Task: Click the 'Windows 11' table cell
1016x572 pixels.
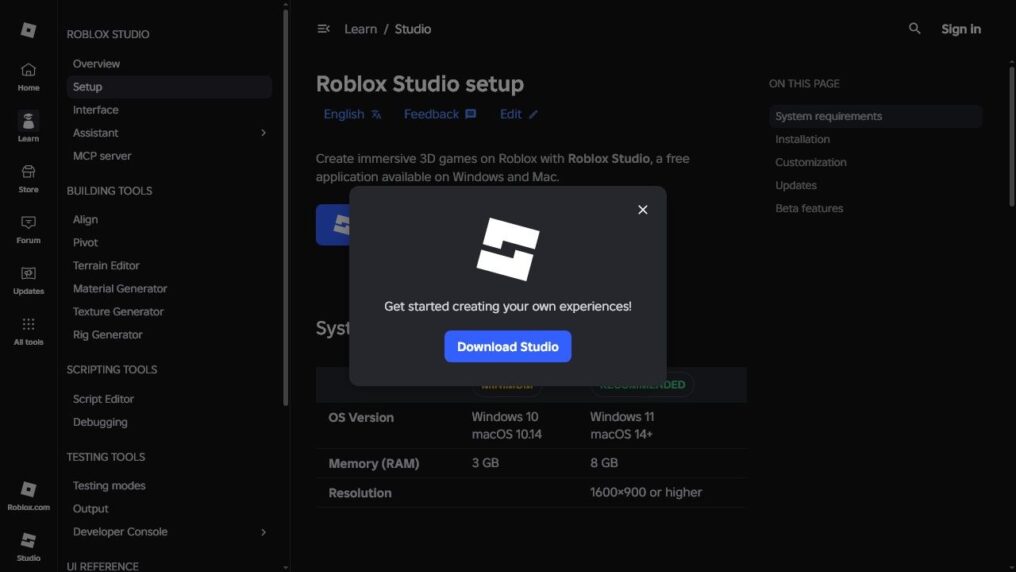Action: click(x=621, y=417)
